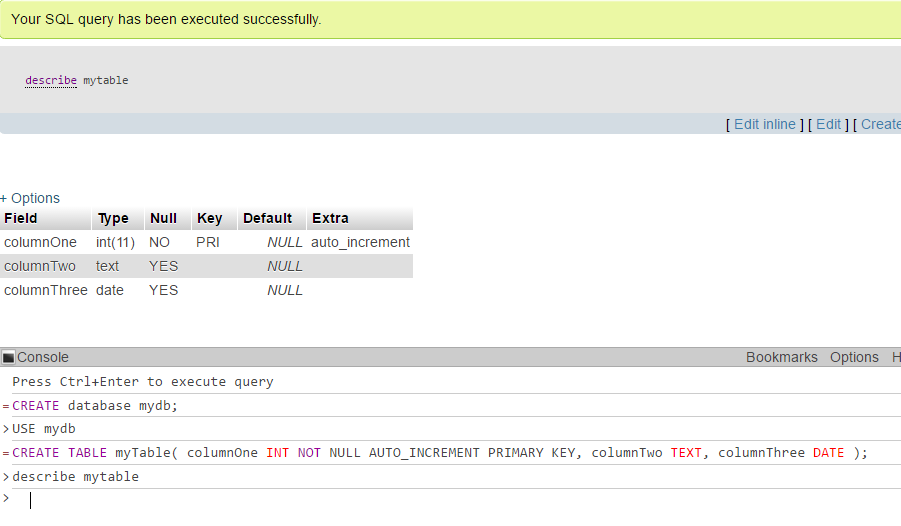Click the success message banner text

[x=166, y=20]
